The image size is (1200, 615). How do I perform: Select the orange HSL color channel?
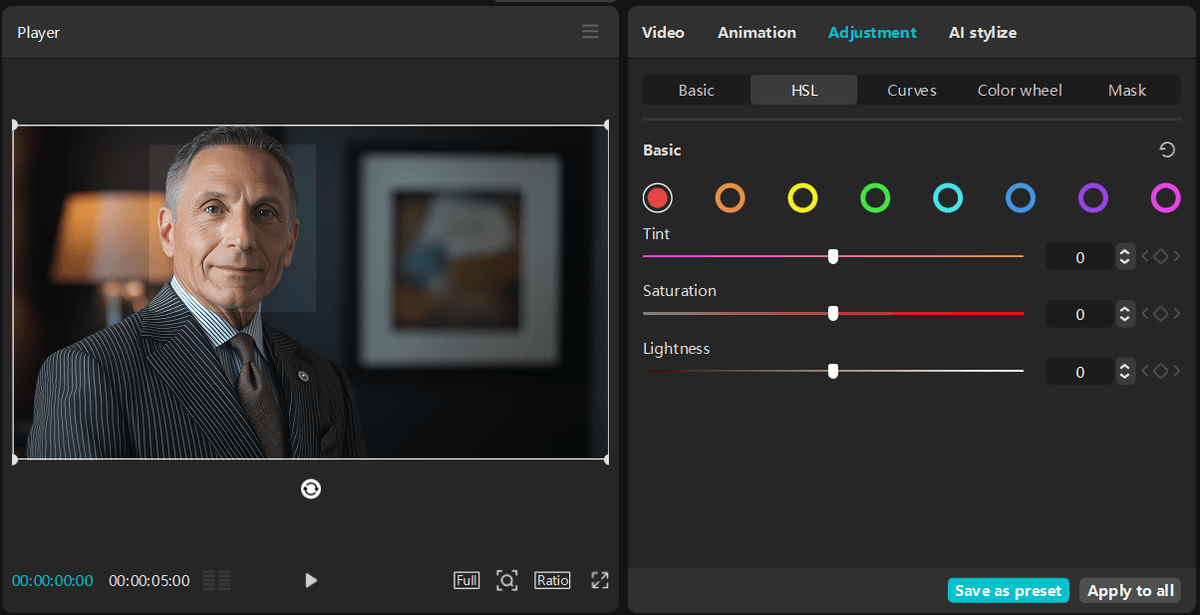tap(730, 198)
